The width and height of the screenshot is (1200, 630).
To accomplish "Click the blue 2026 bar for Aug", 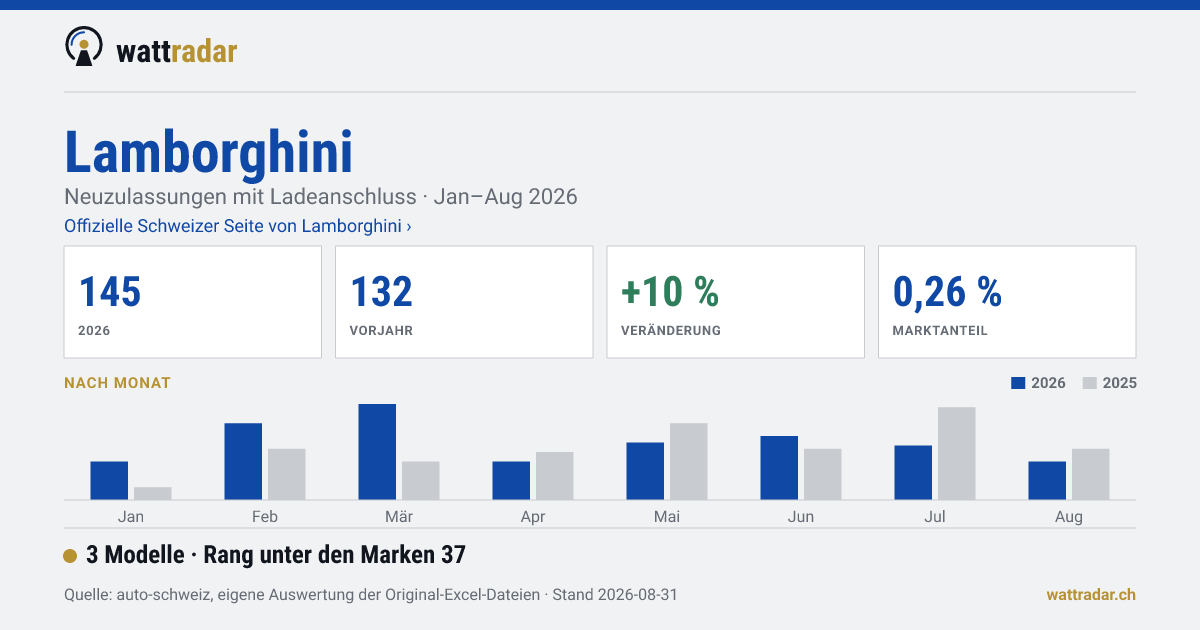I will pyautogui.click(x=1047, y=481).
